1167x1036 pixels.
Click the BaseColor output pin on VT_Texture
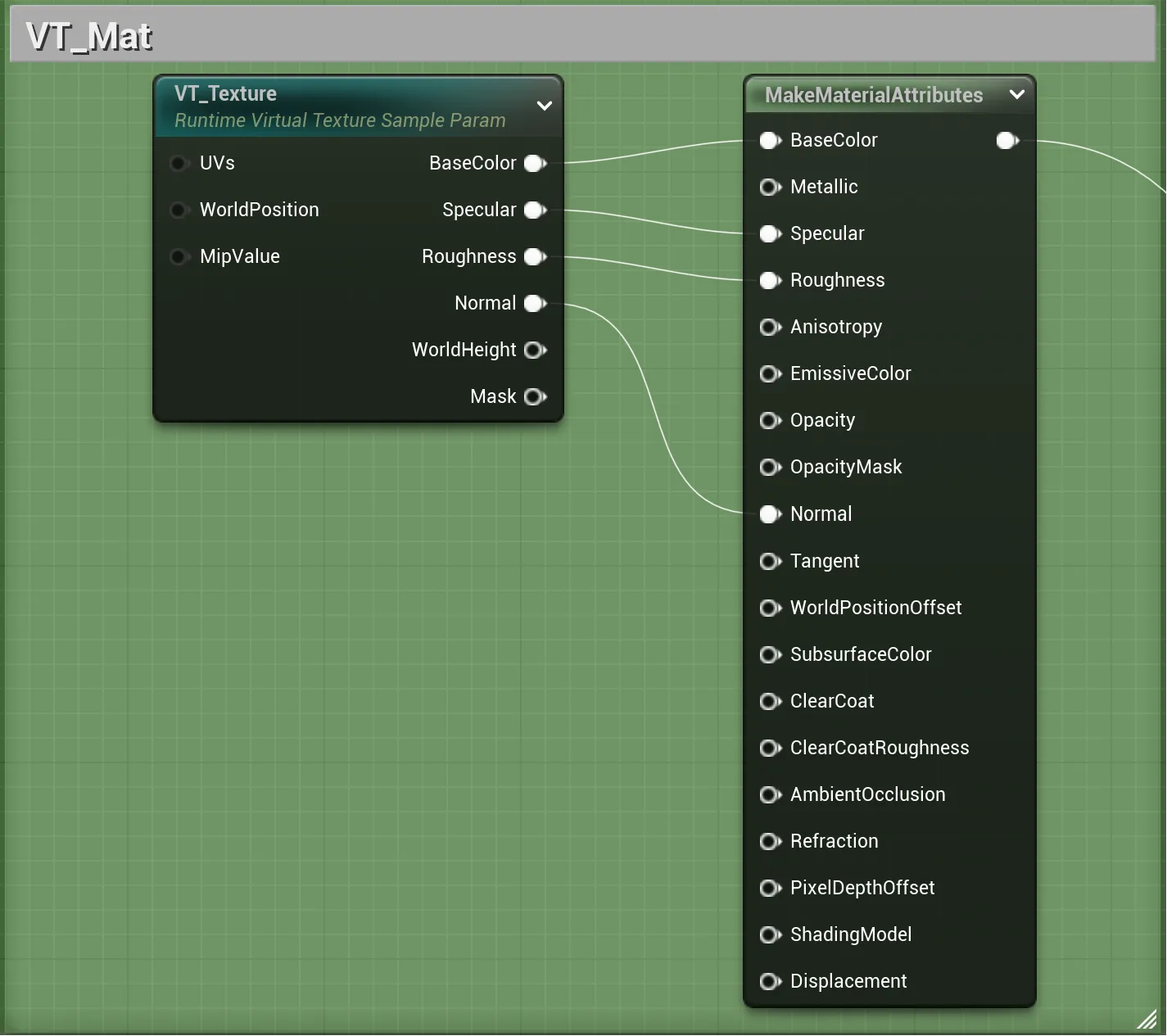click(x=535, y=163)
